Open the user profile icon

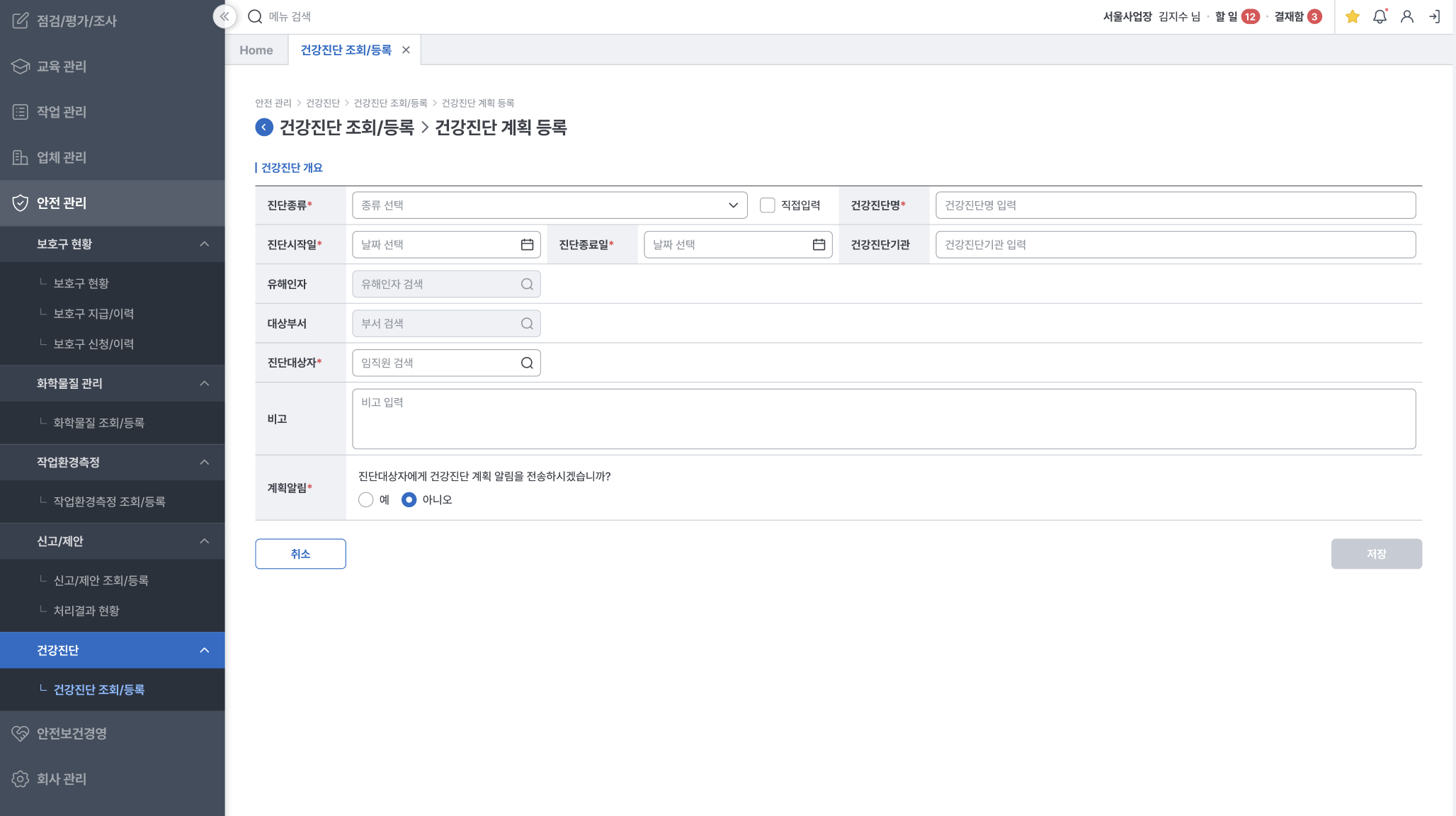coord(1407,16)
